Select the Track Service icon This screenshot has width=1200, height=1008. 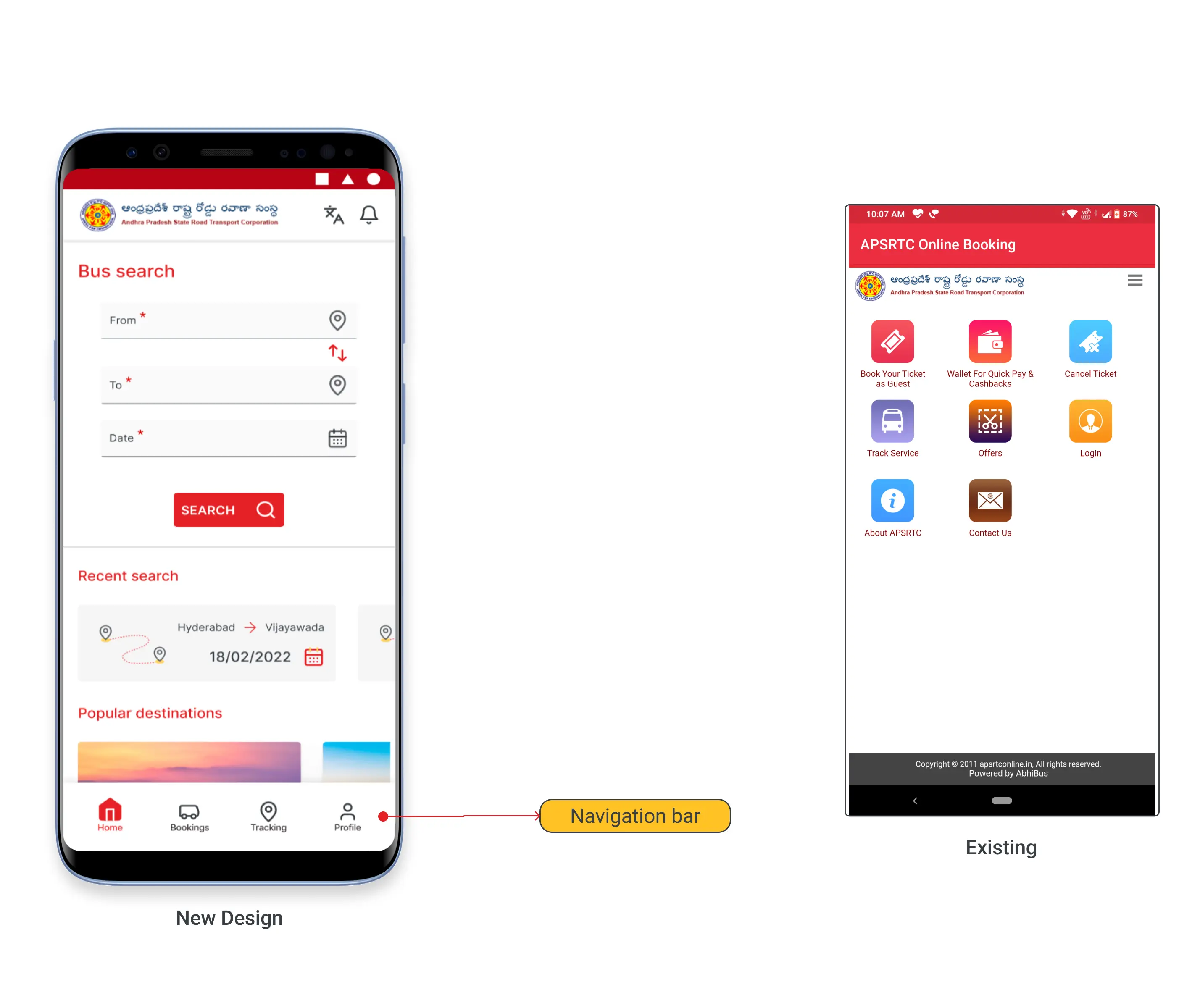[x=892, y=421]
